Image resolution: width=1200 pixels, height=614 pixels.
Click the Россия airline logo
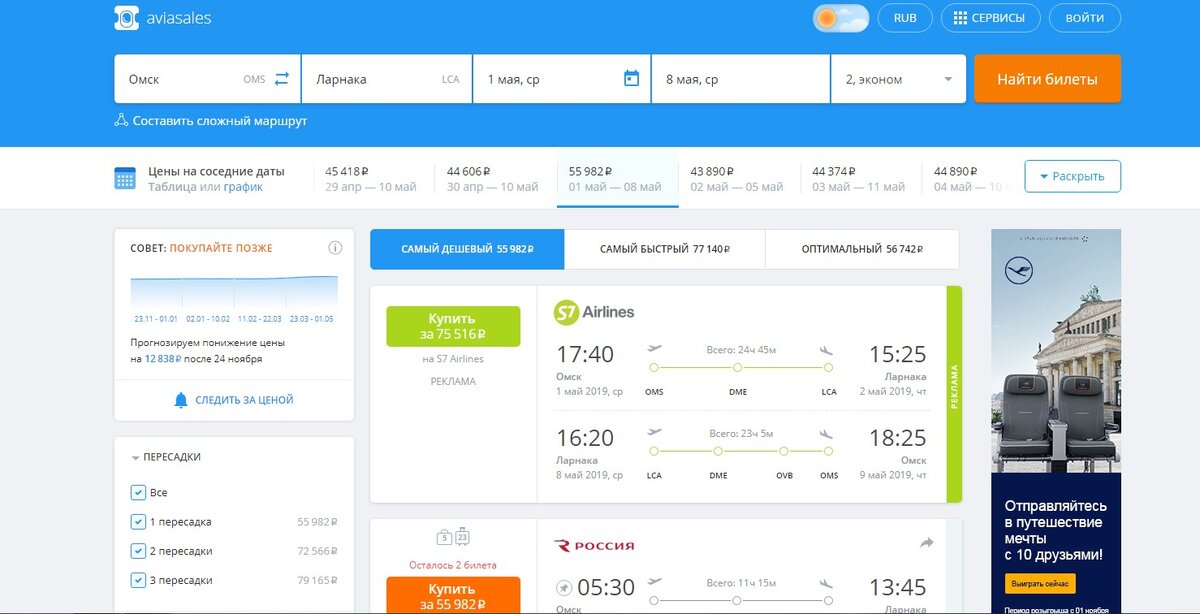(594, 545)
